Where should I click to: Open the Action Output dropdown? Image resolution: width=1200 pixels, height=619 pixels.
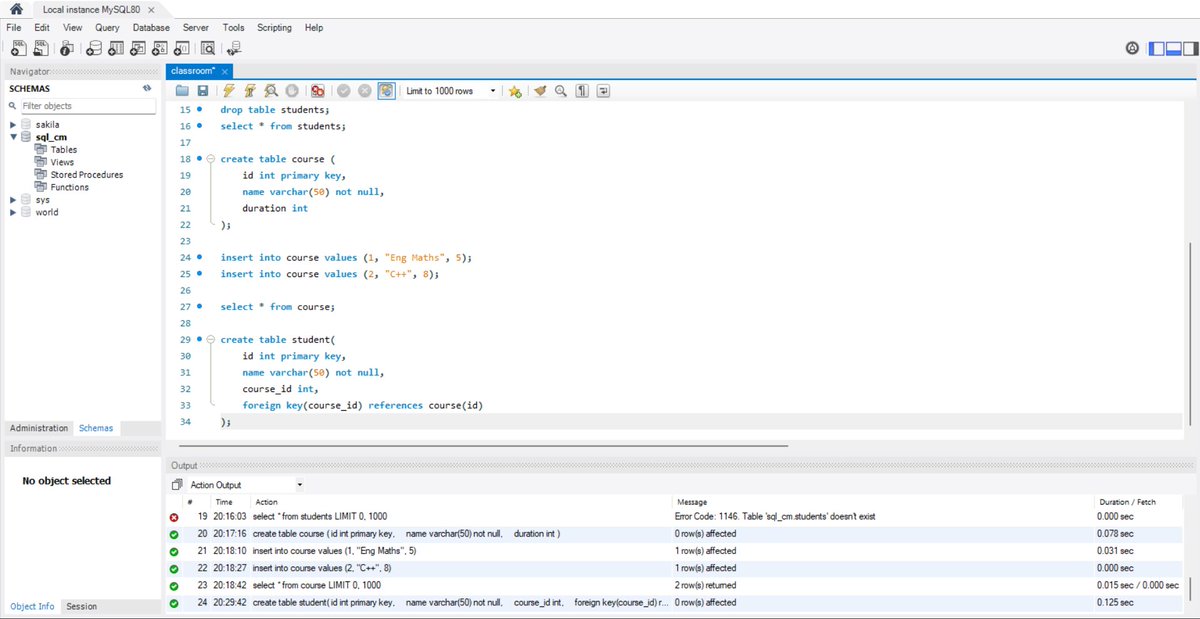tap(246, 484)
